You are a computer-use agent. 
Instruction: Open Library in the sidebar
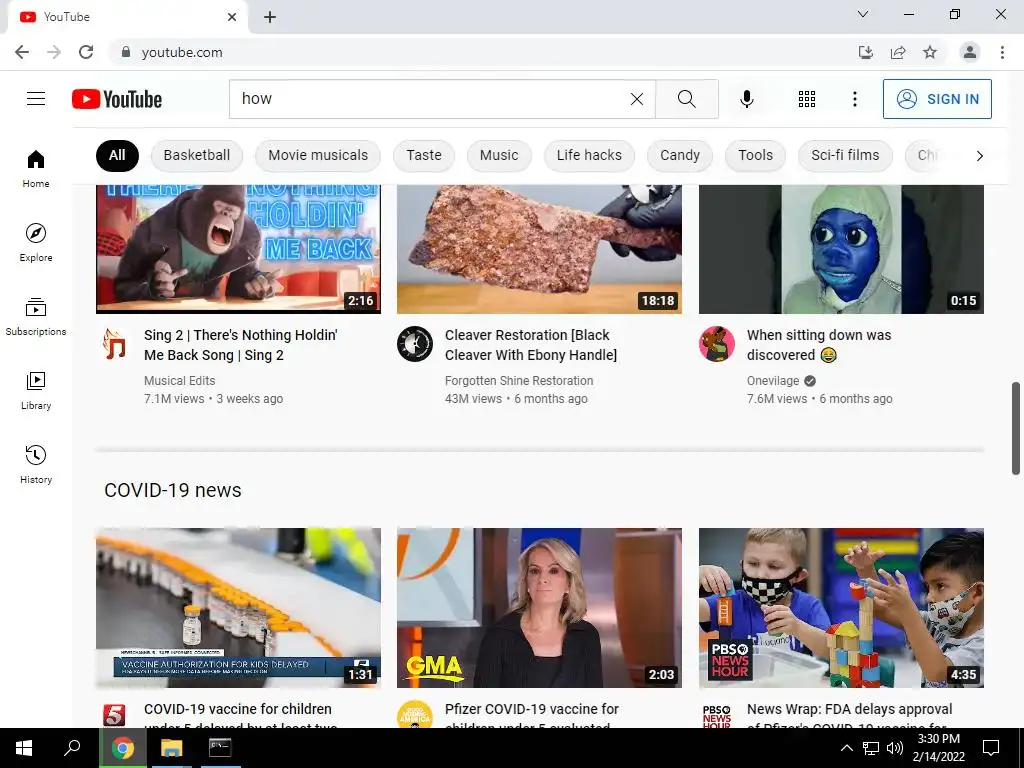click(36, 391)
